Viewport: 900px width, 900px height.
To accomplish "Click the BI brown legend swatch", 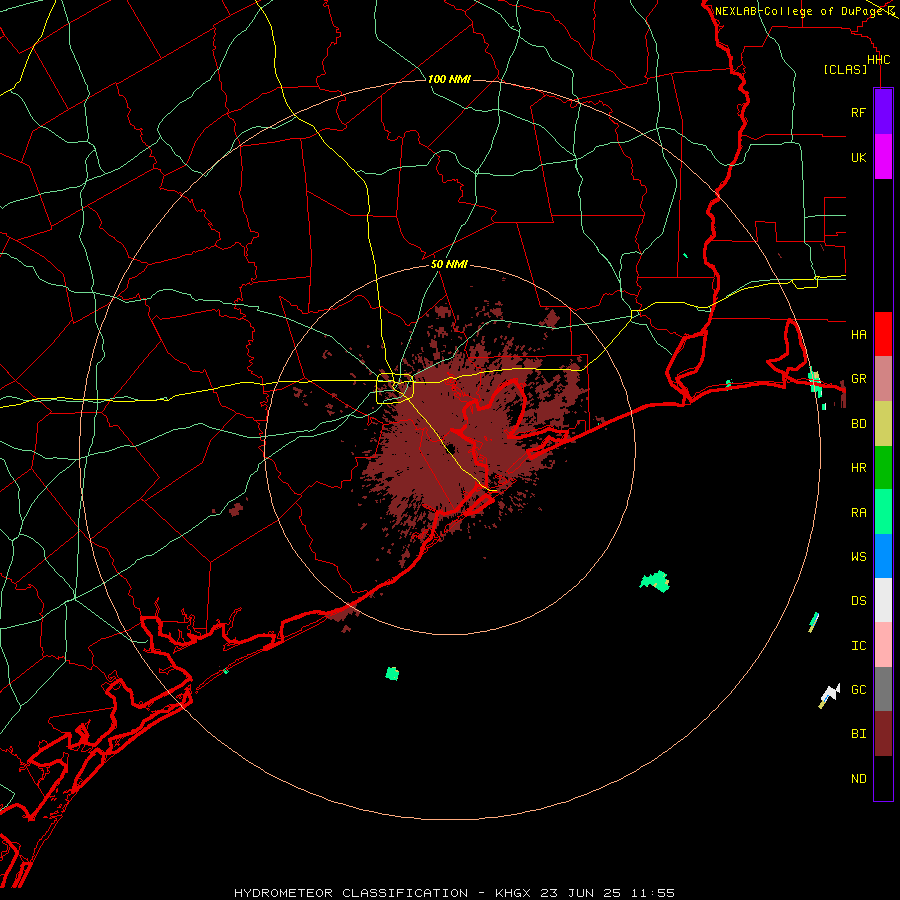I will pyautogui.click(x=883, y=734).
